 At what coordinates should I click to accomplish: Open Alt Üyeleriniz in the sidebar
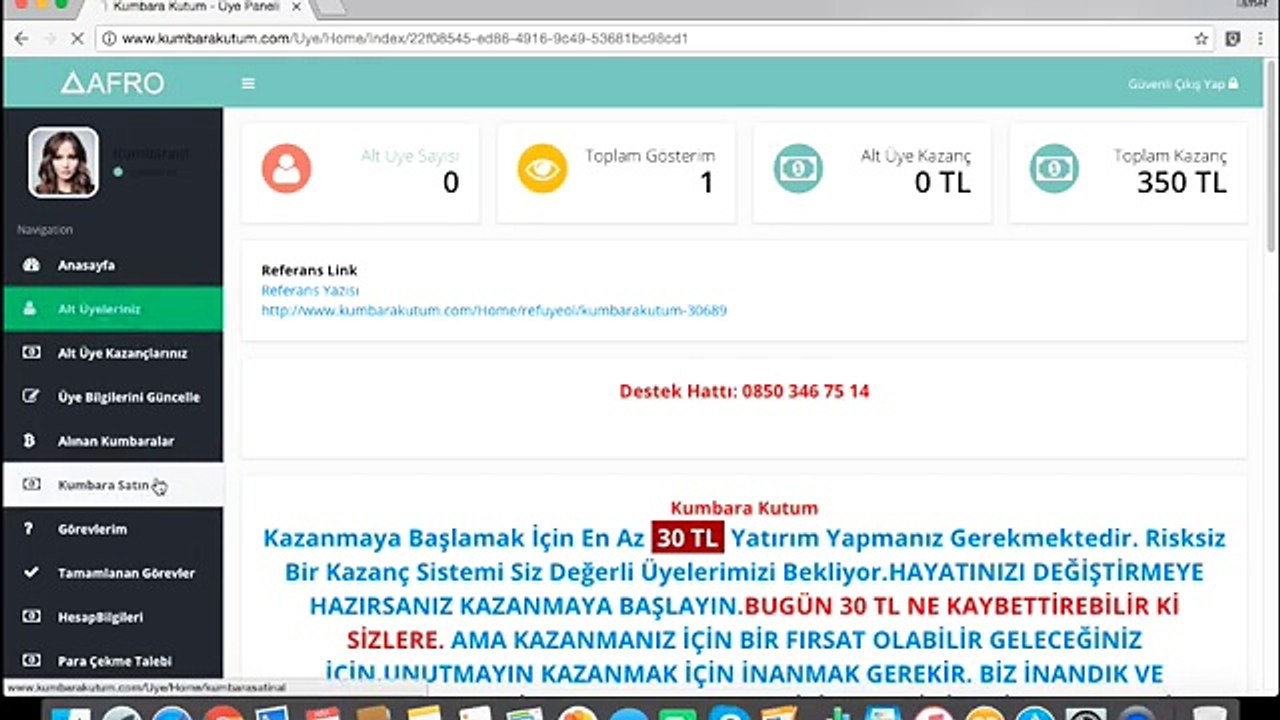(x=112, y=309)
